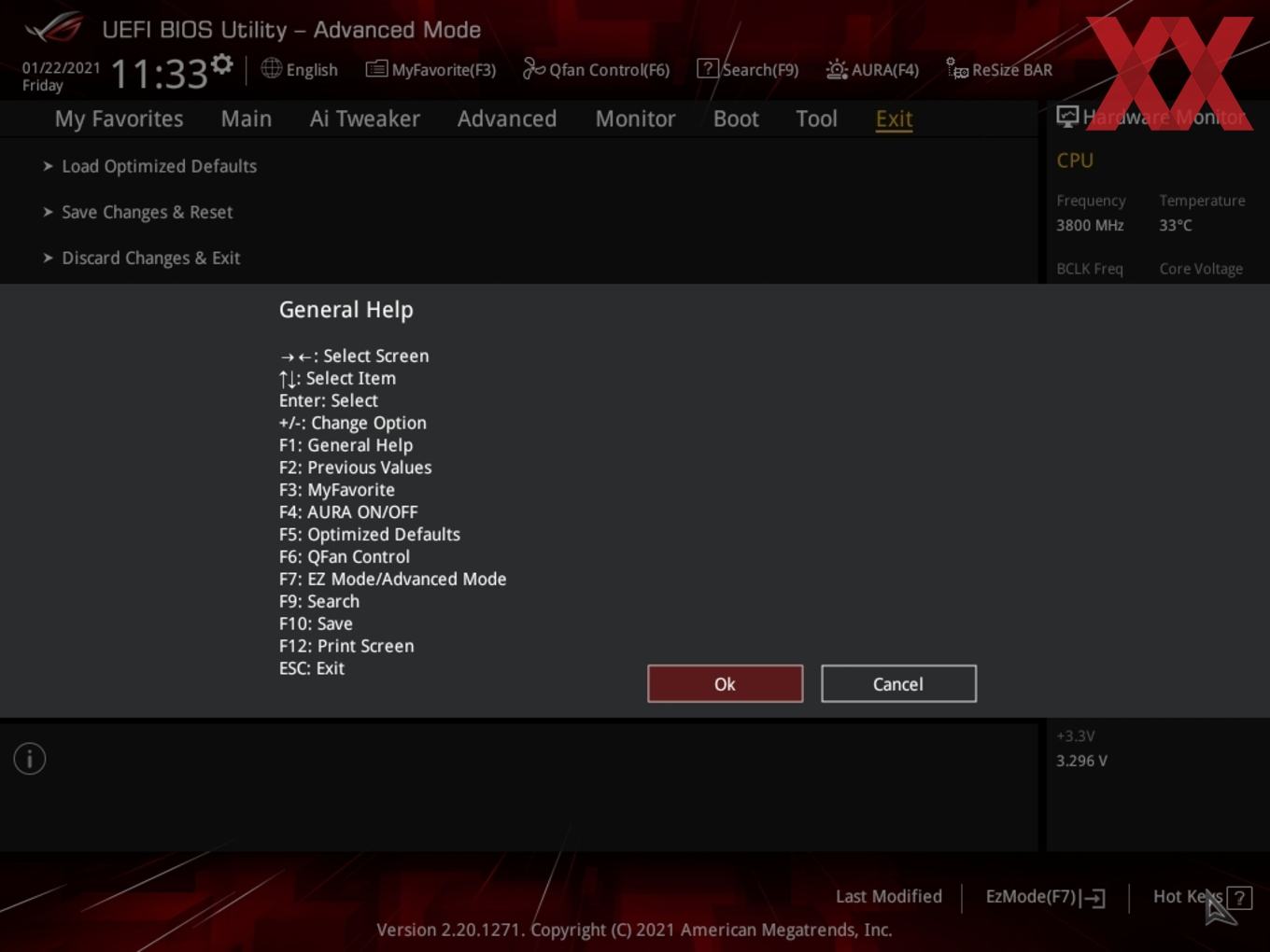Open the MyFavorite(F3) list icon
Viewport: 1270px width, 952px height.
point(376,69)
